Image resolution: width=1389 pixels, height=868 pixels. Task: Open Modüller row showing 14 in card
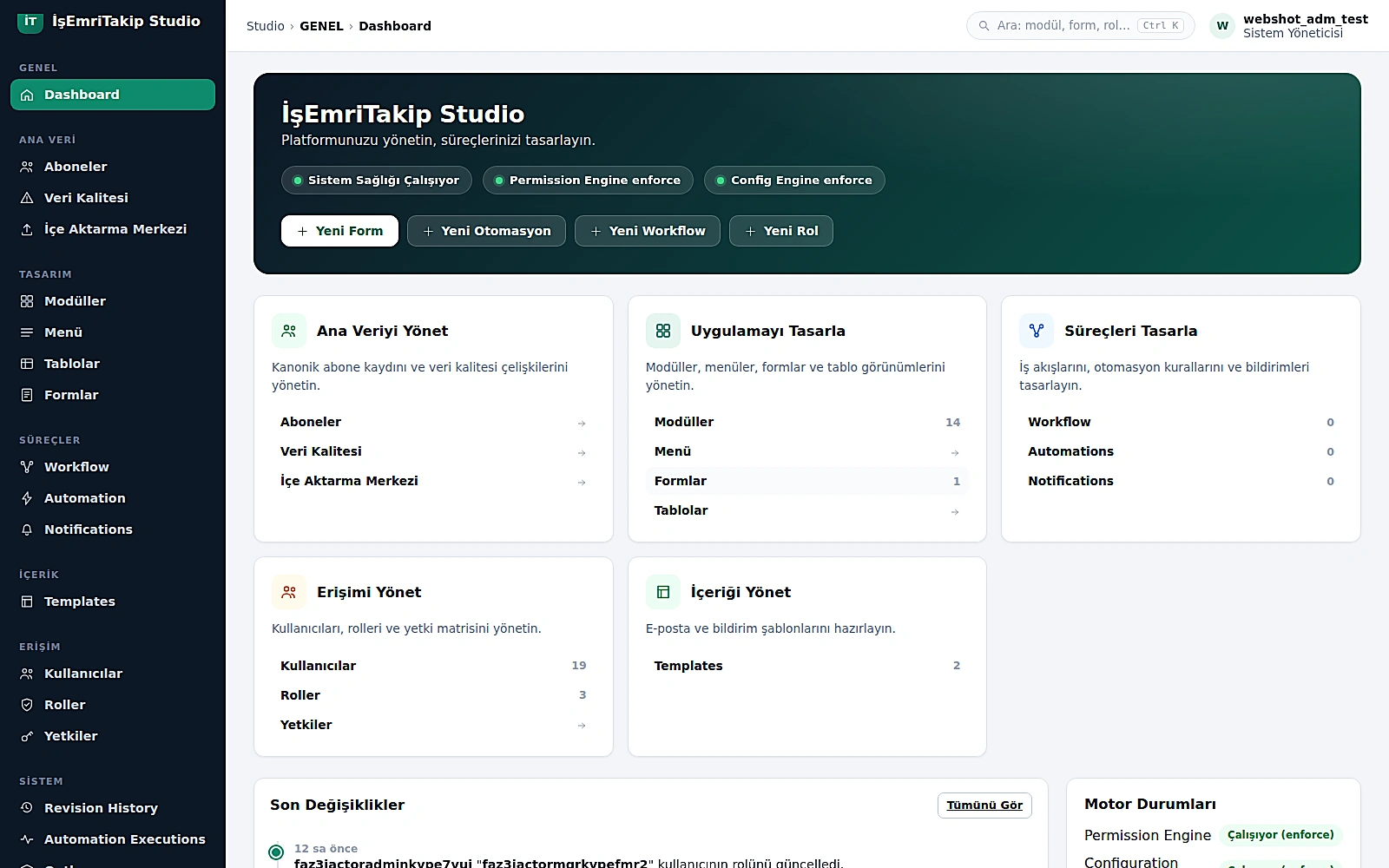pyautogui.click(x=807, y=422)
